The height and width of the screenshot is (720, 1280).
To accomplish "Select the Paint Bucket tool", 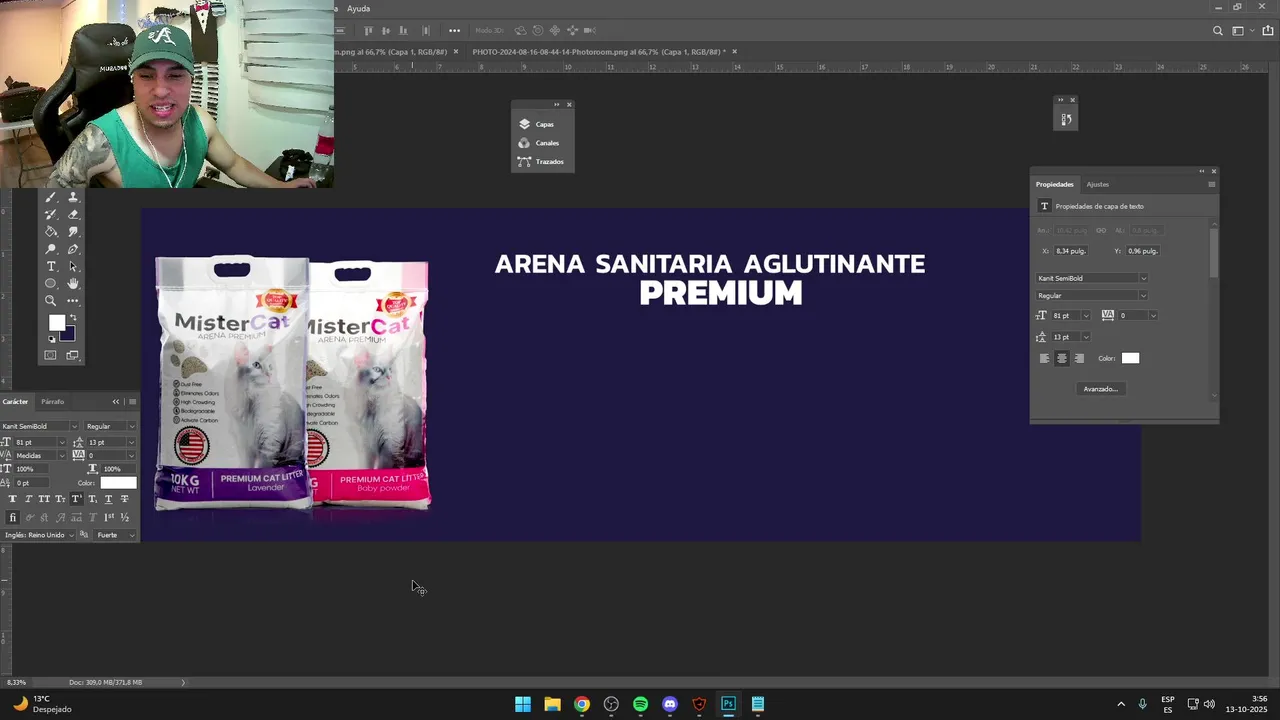I will point(51,231).
